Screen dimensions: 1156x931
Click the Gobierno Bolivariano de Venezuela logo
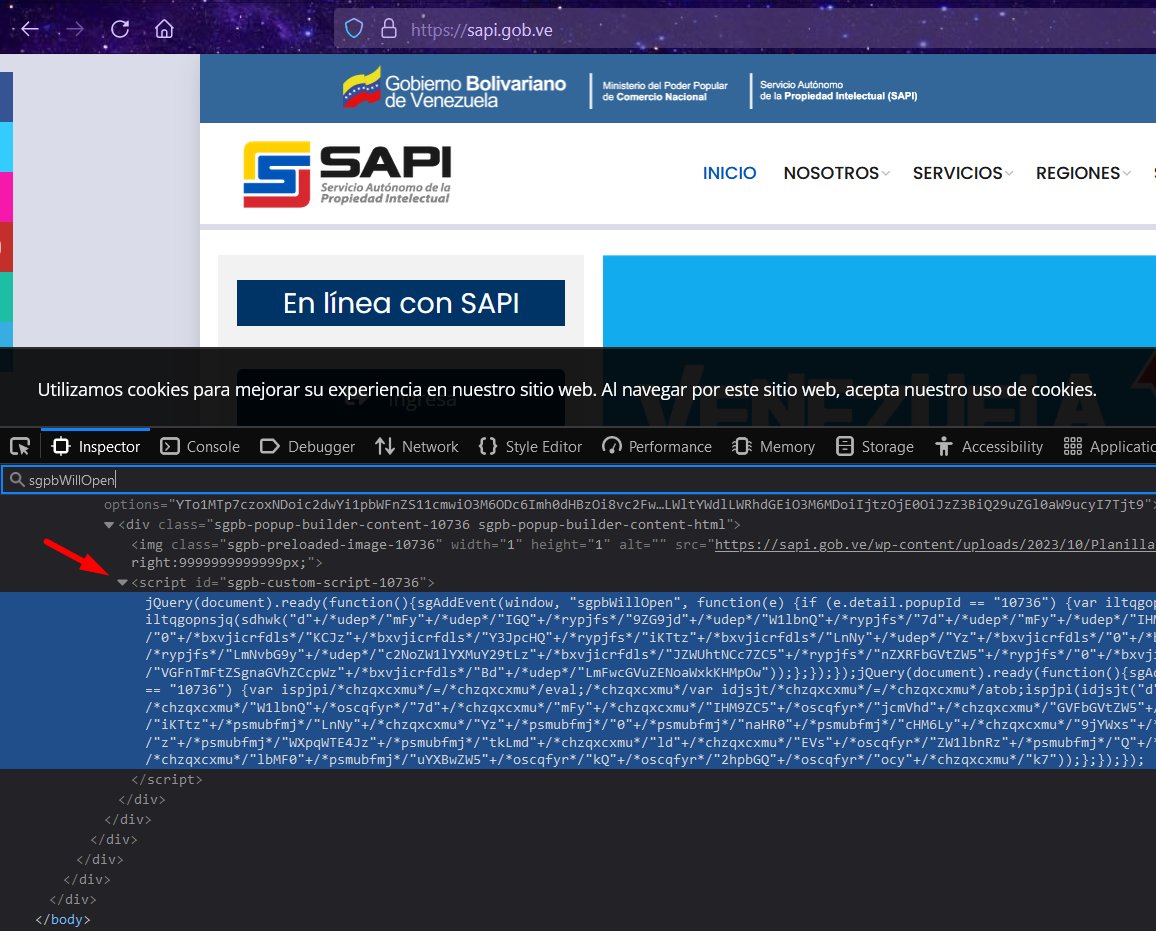(454, 88)
